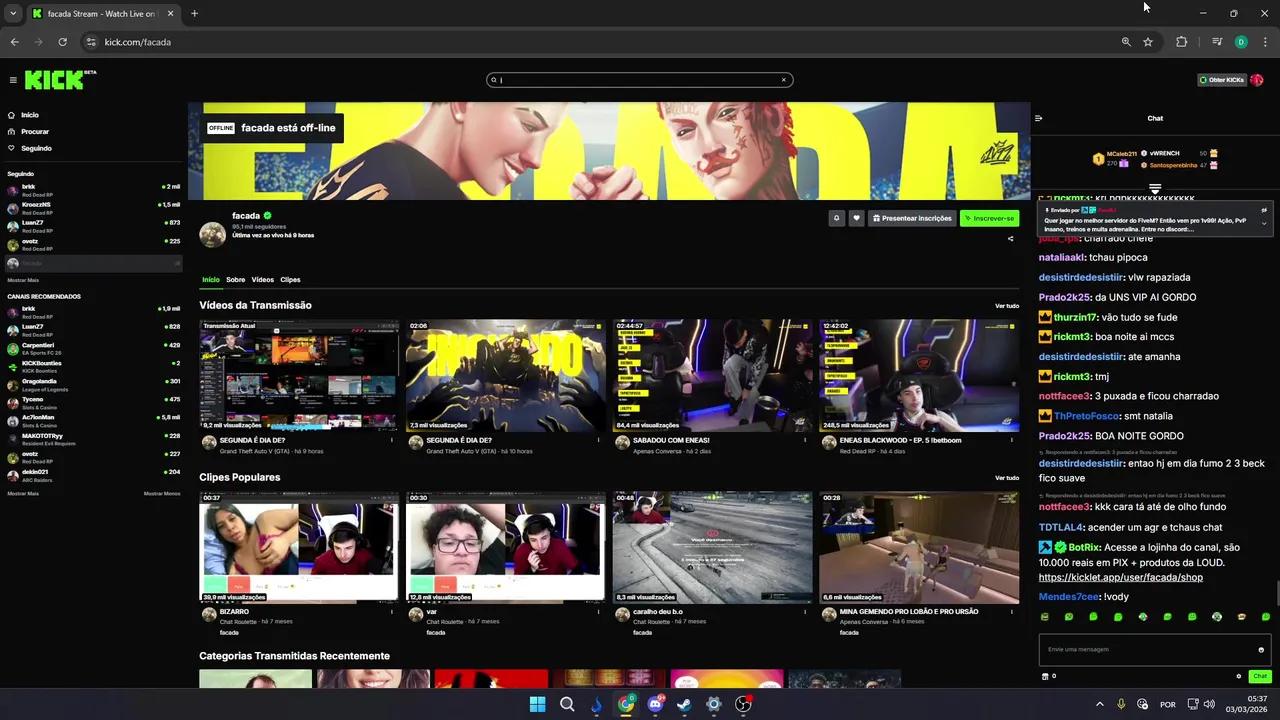
Task: Click Presentear inscrições button
Action: pyautogui.click(x=910, y=218)
